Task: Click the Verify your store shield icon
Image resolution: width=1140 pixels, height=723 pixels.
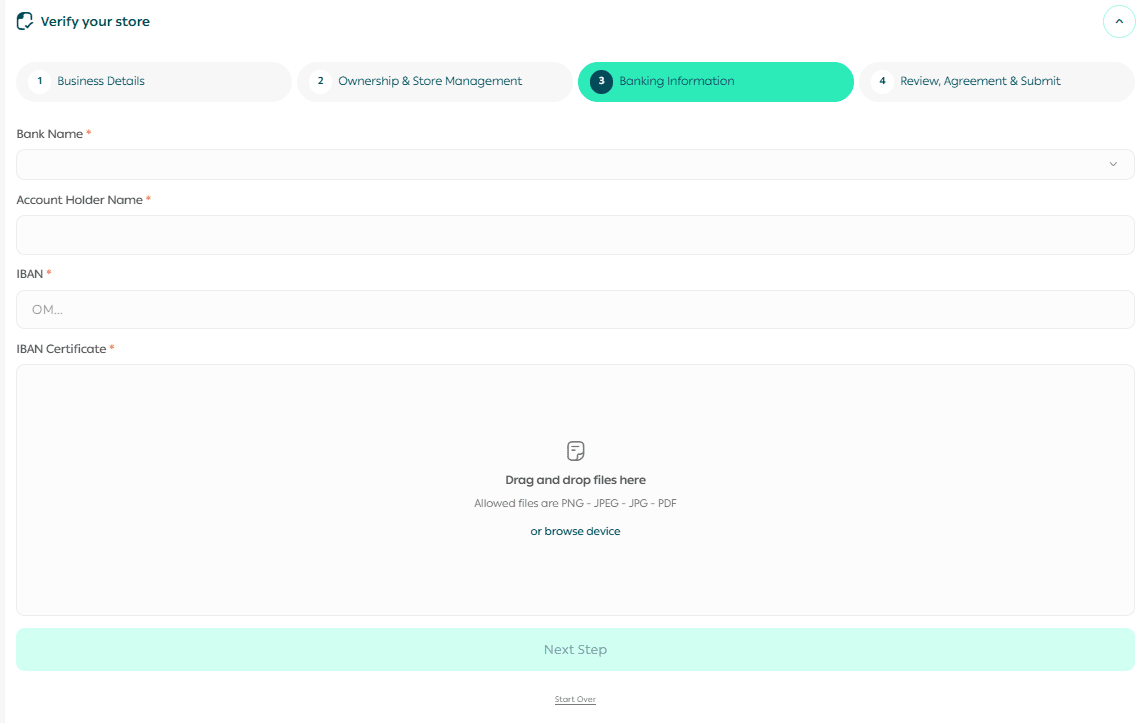Action: tap(25, 21)
